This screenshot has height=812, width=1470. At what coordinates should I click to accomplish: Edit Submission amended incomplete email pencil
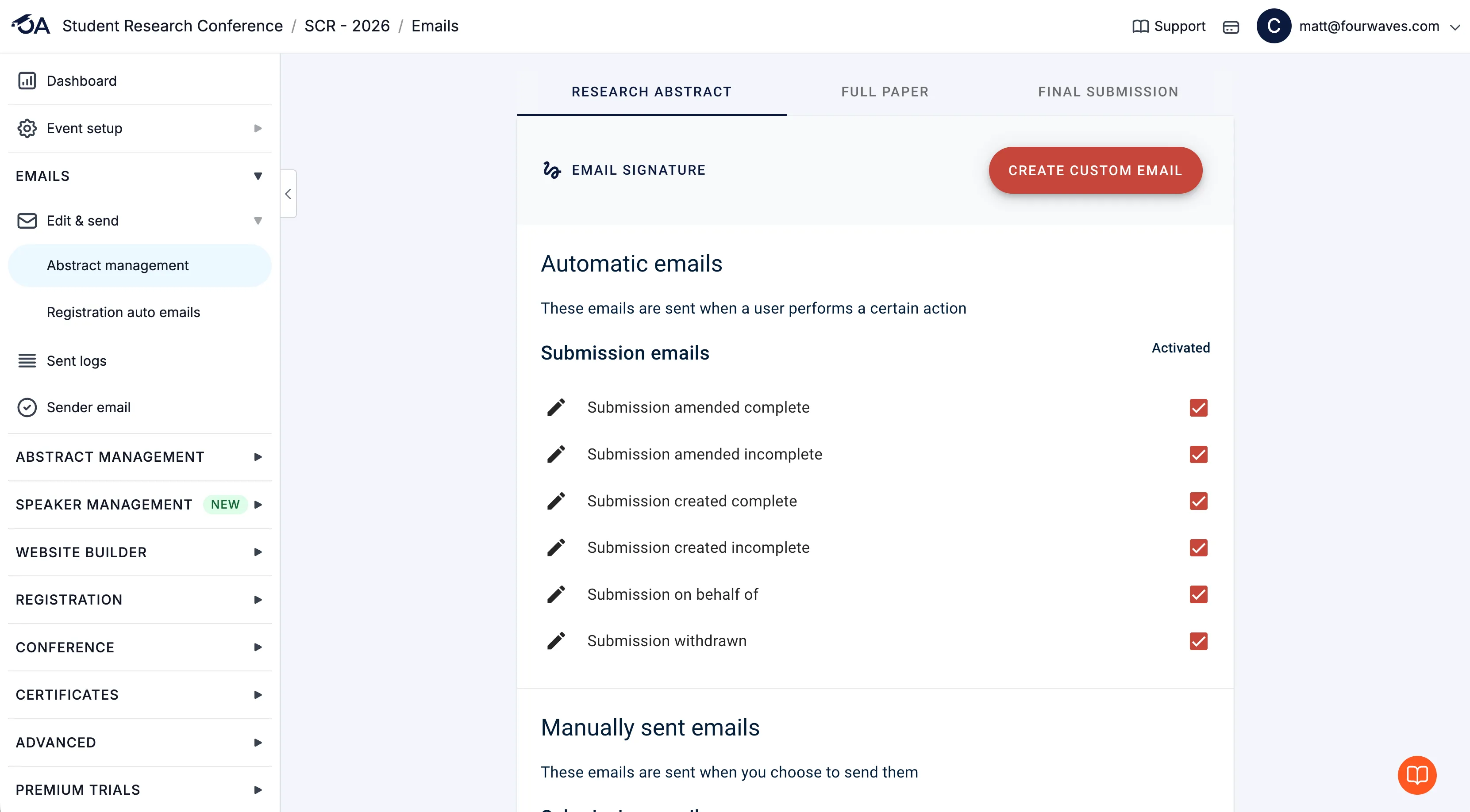[x=556, y=454]
